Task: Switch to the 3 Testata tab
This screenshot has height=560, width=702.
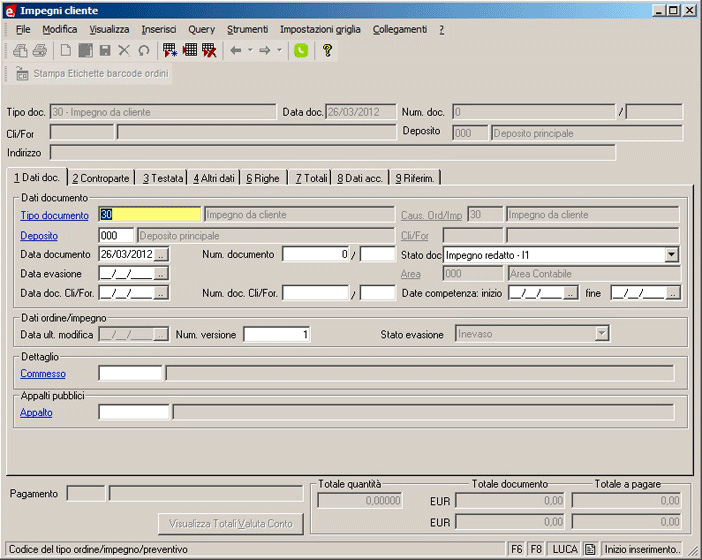Action: point(163,178)
